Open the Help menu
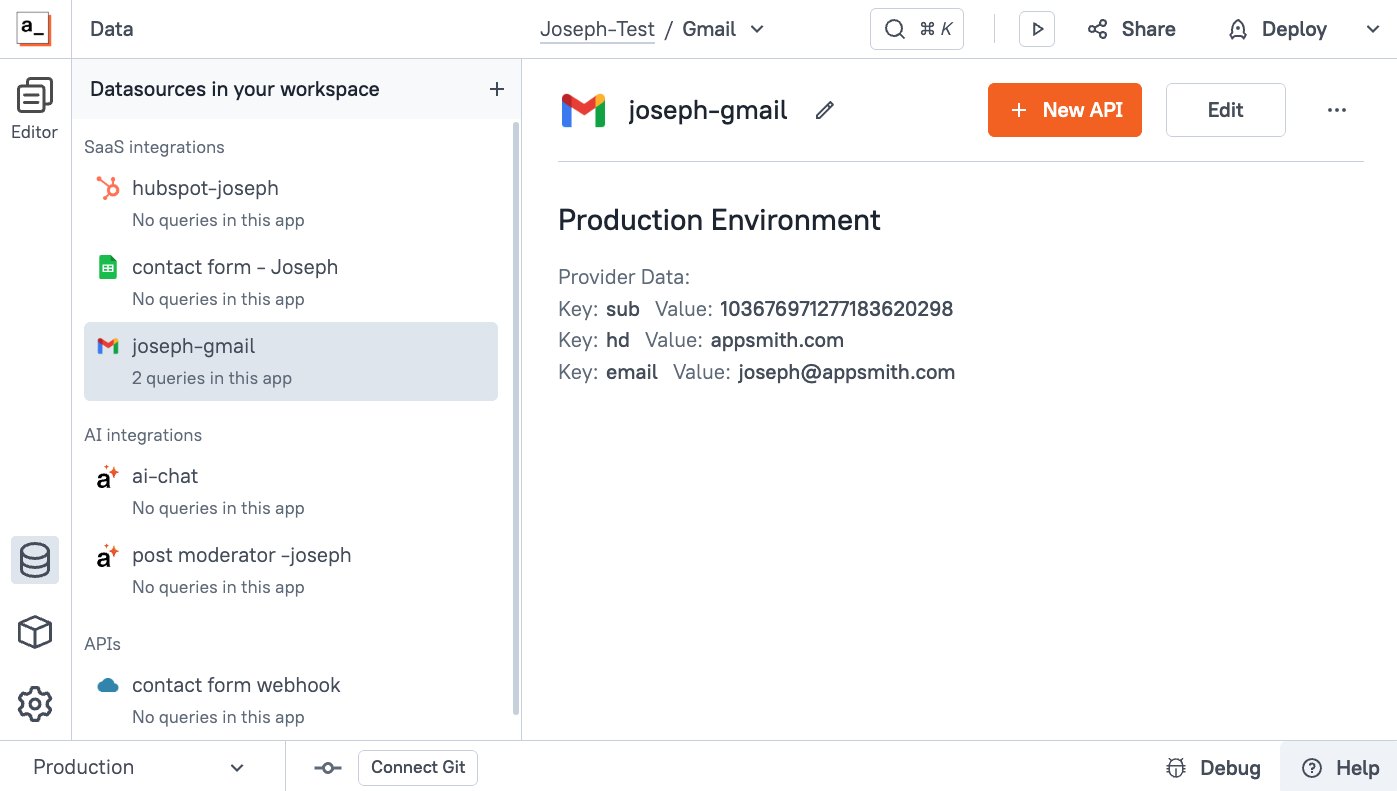The image size is (1397, 791). tap(1339, 767)
